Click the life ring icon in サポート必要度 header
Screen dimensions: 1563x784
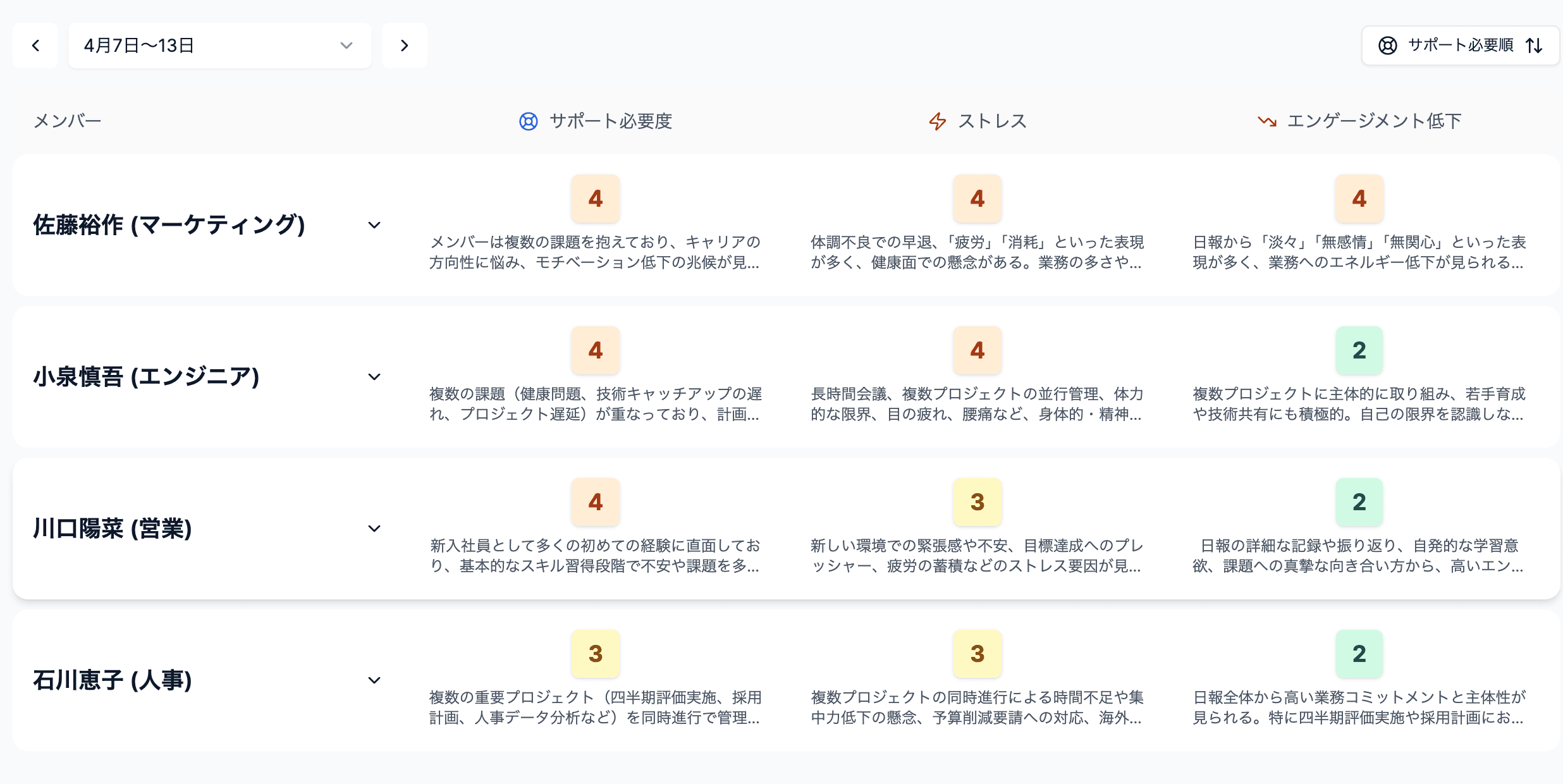530,121
